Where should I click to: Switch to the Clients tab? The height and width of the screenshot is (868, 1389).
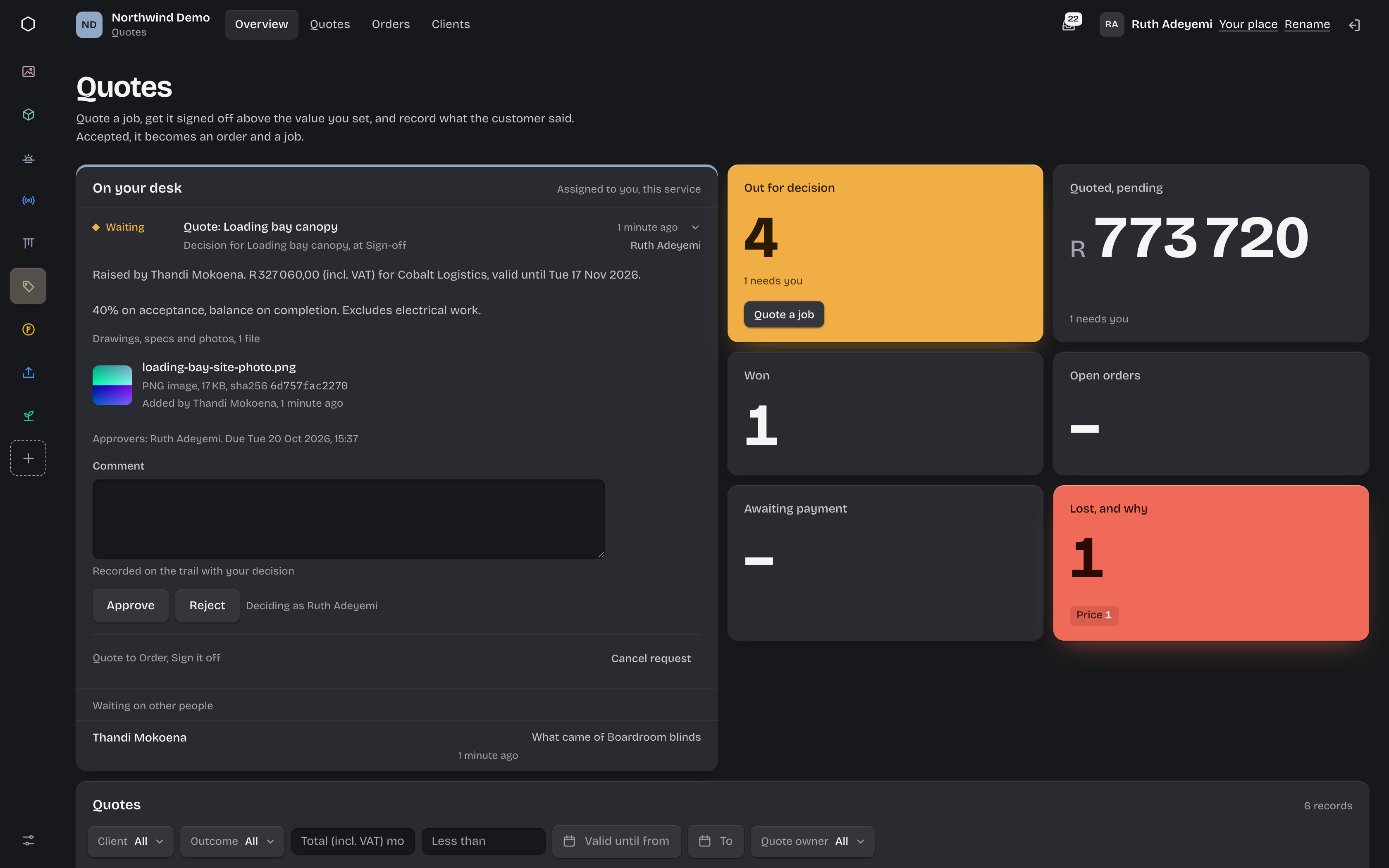[x=451, y=24]
